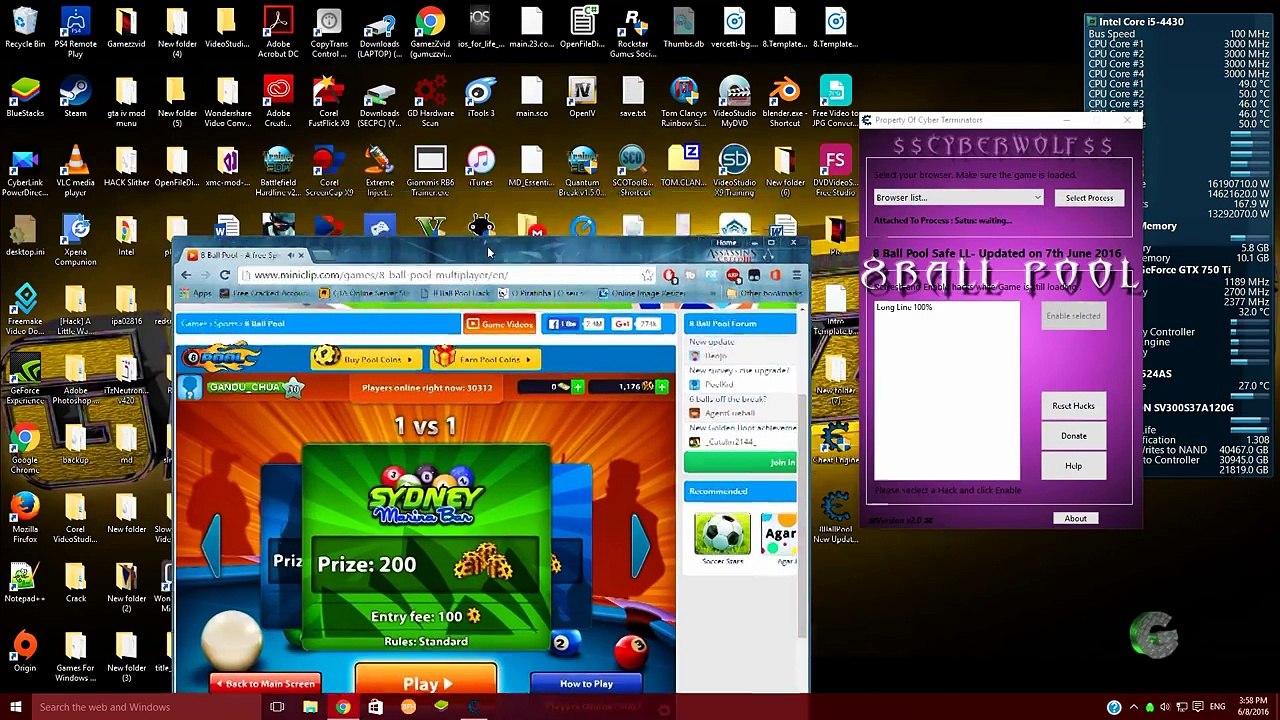Launch PS4 Remote Play from the desktop
Viewport: 1280px width, 720px height.
pos(75,32)
